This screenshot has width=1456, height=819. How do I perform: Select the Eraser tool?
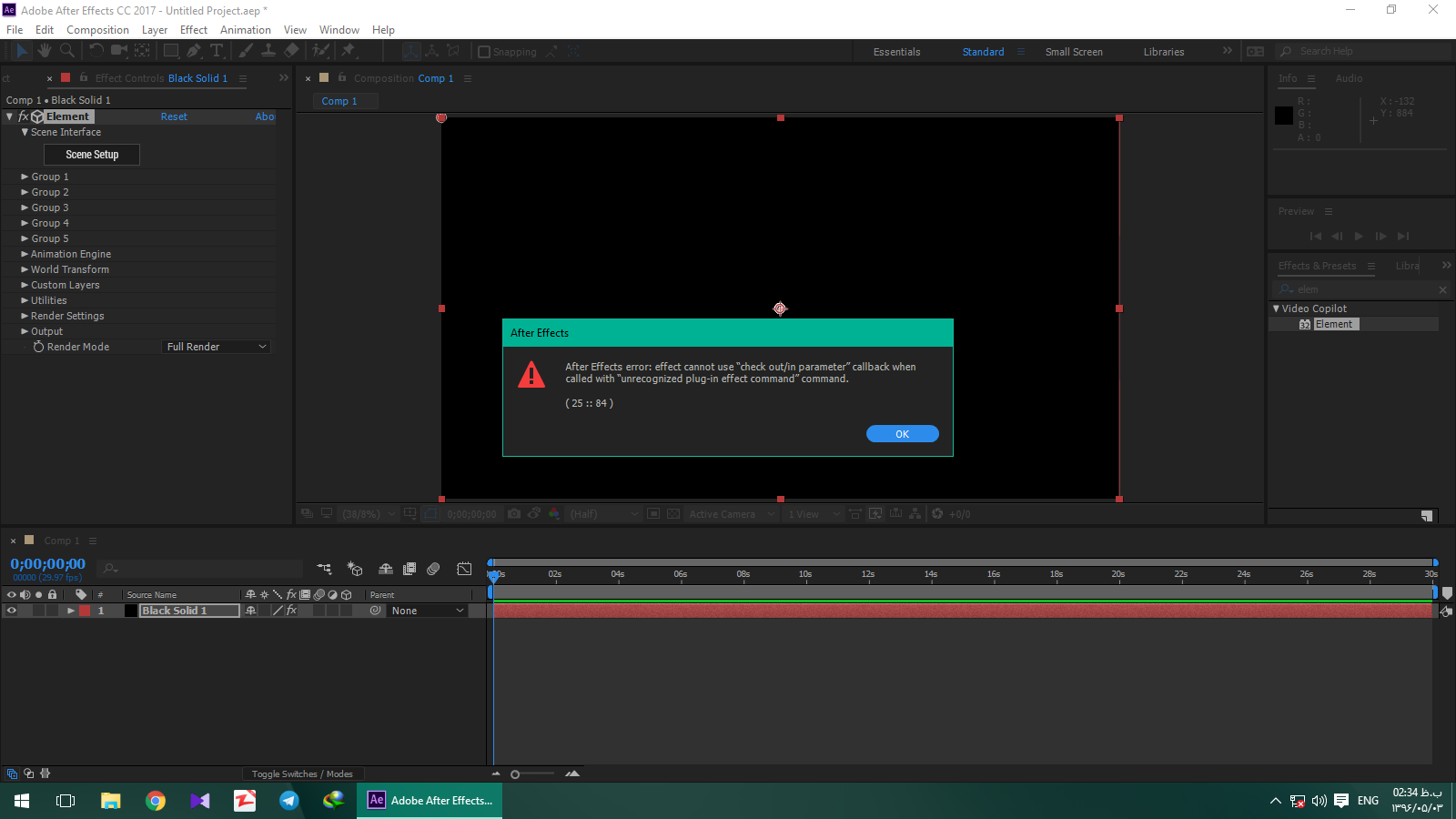291,51
